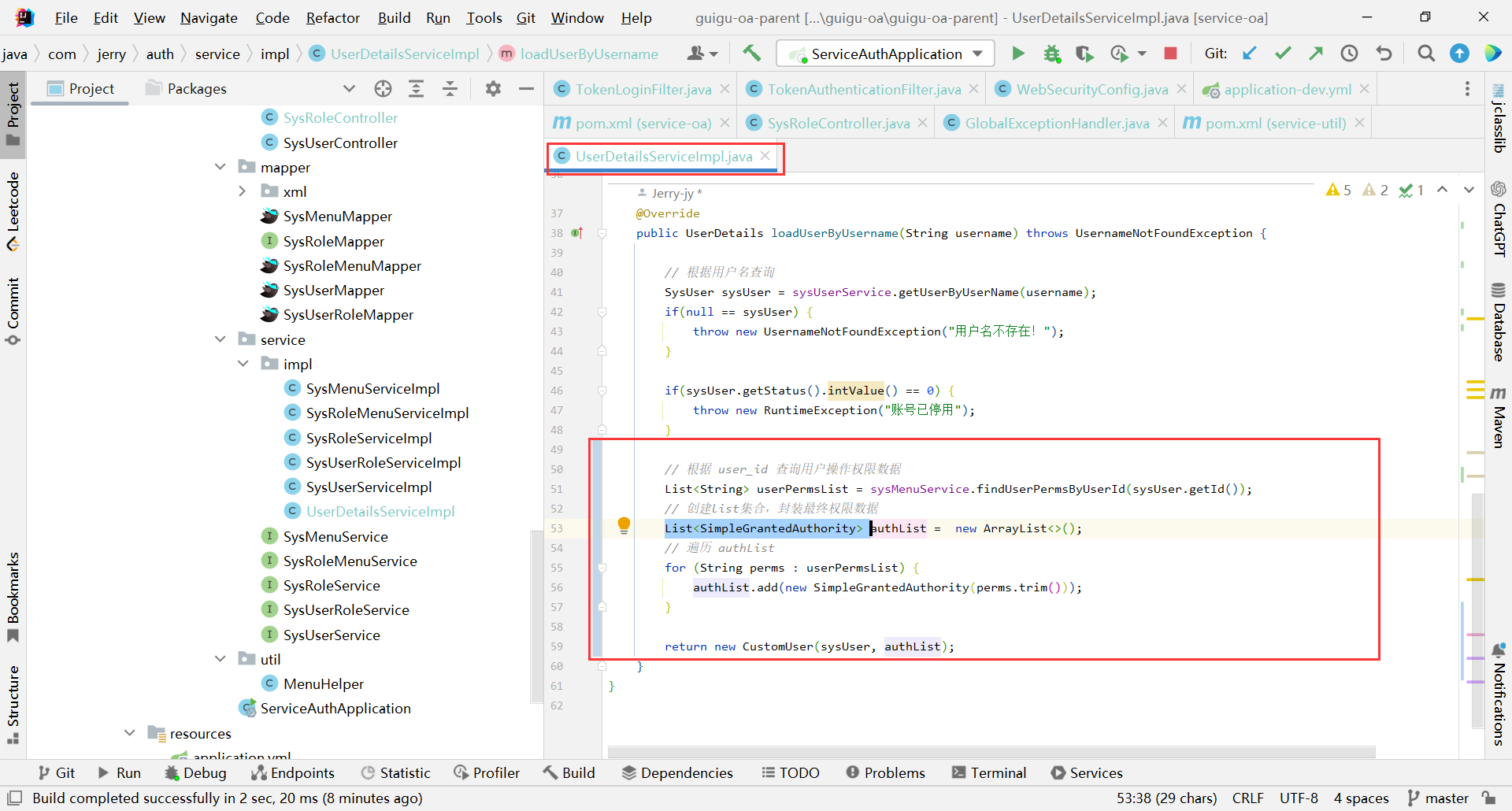Screen dimensions: 1512x811
Task: Open SysUserServiceImpl in the project tree
Action: tap(369, 487)
